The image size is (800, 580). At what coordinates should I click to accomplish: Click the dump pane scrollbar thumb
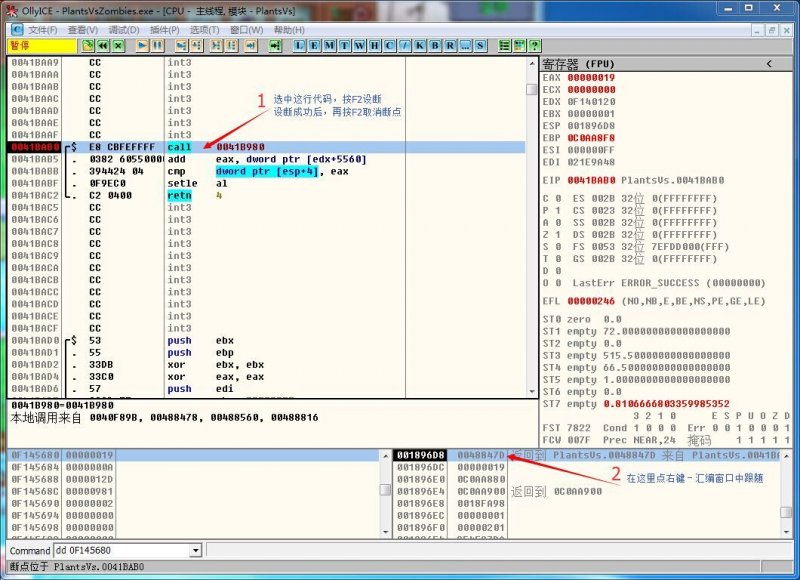[386, 490]
